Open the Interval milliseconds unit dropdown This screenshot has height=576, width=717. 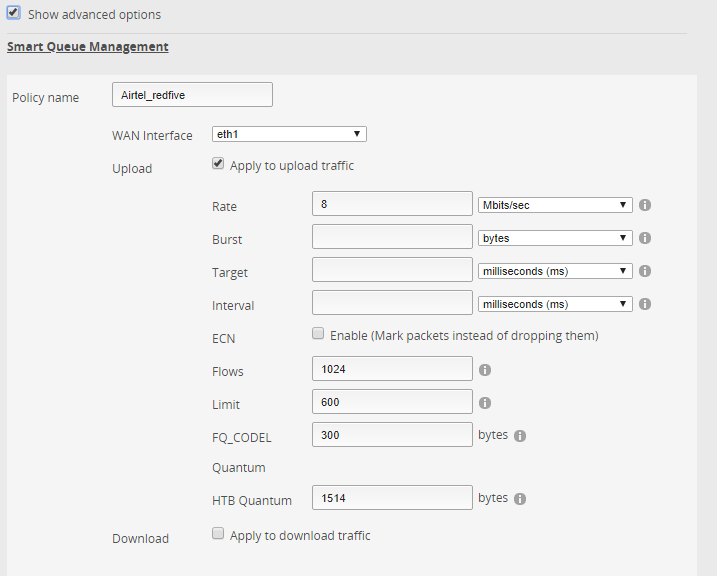(x=555, y=304)
